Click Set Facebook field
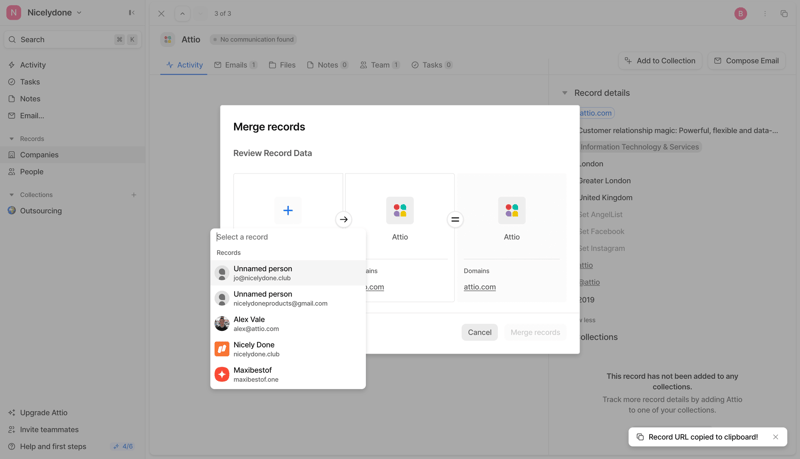 coord(602,231)
